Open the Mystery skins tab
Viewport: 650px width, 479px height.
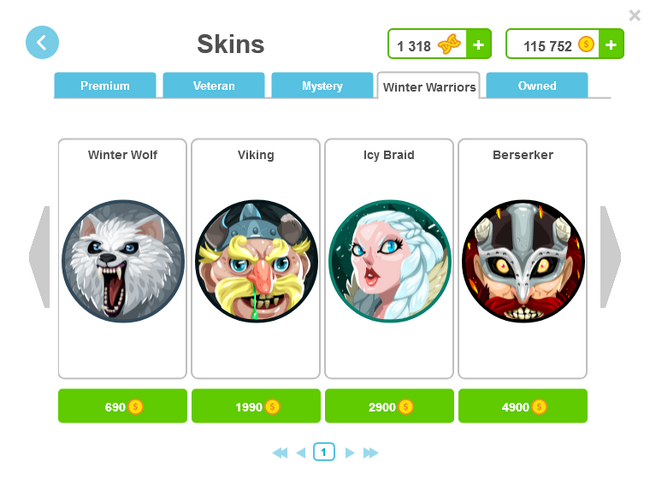point(323,85)
